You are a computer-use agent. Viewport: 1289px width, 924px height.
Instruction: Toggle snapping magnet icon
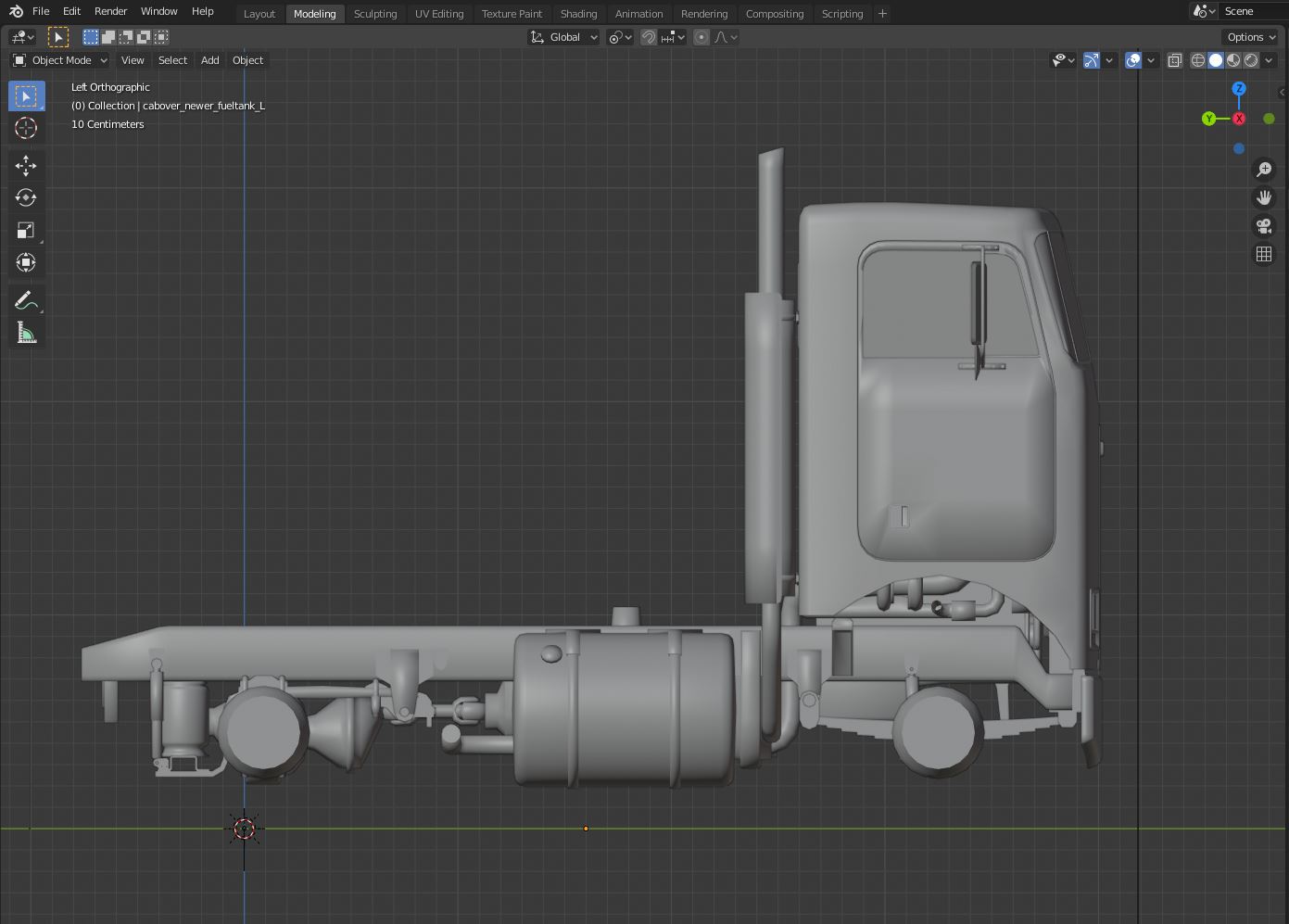pyautogui.click(x=649, y=37)
